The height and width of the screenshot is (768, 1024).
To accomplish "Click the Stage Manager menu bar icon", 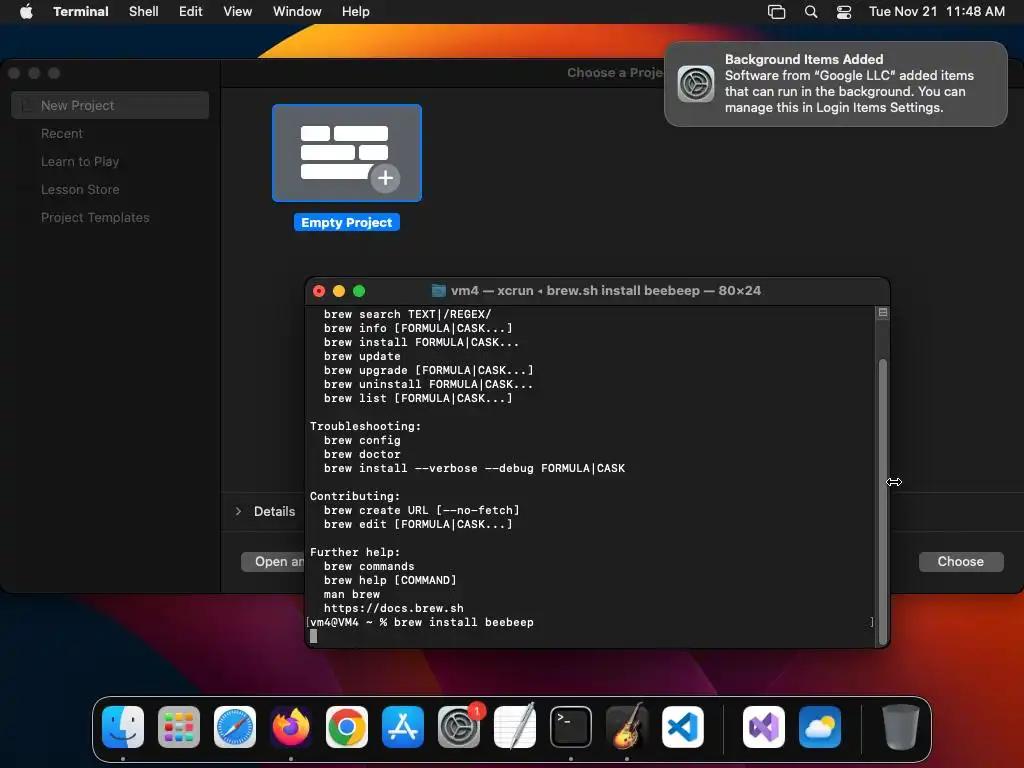I will point(776,12).
